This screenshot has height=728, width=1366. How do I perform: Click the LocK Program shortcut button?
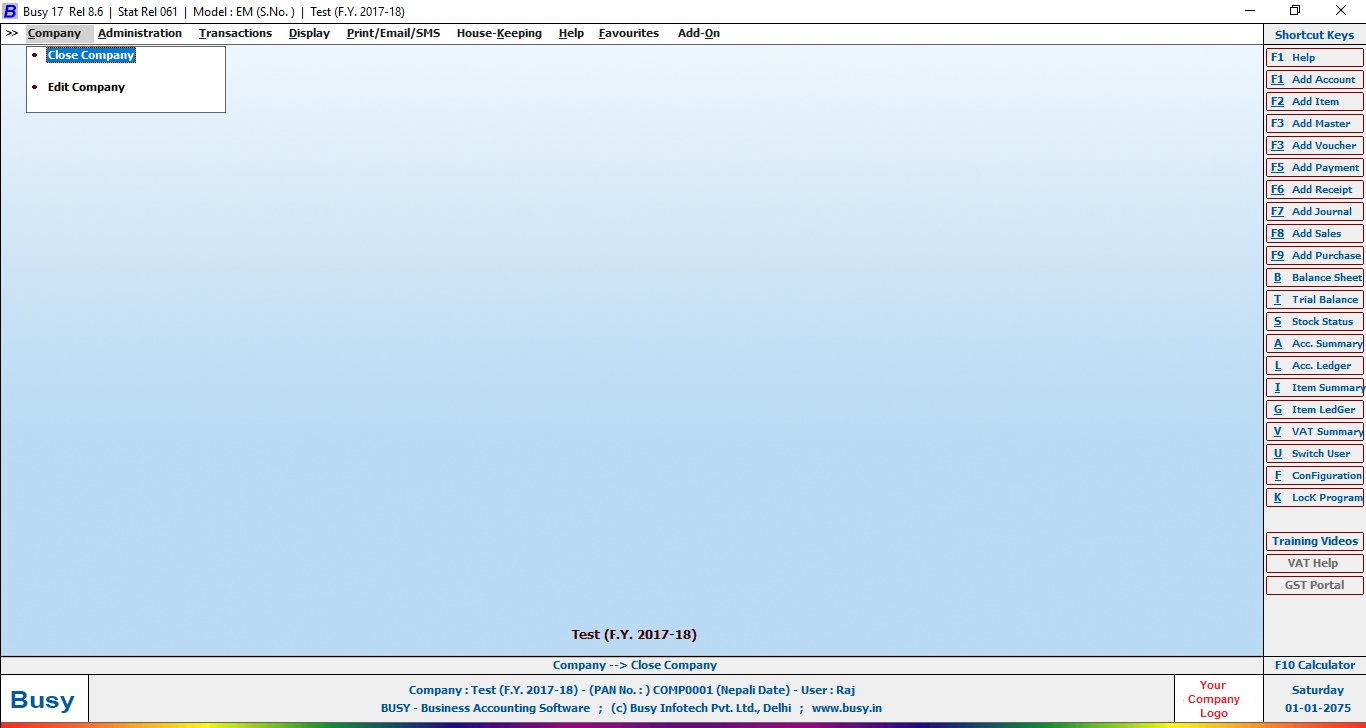[1314, 497]
